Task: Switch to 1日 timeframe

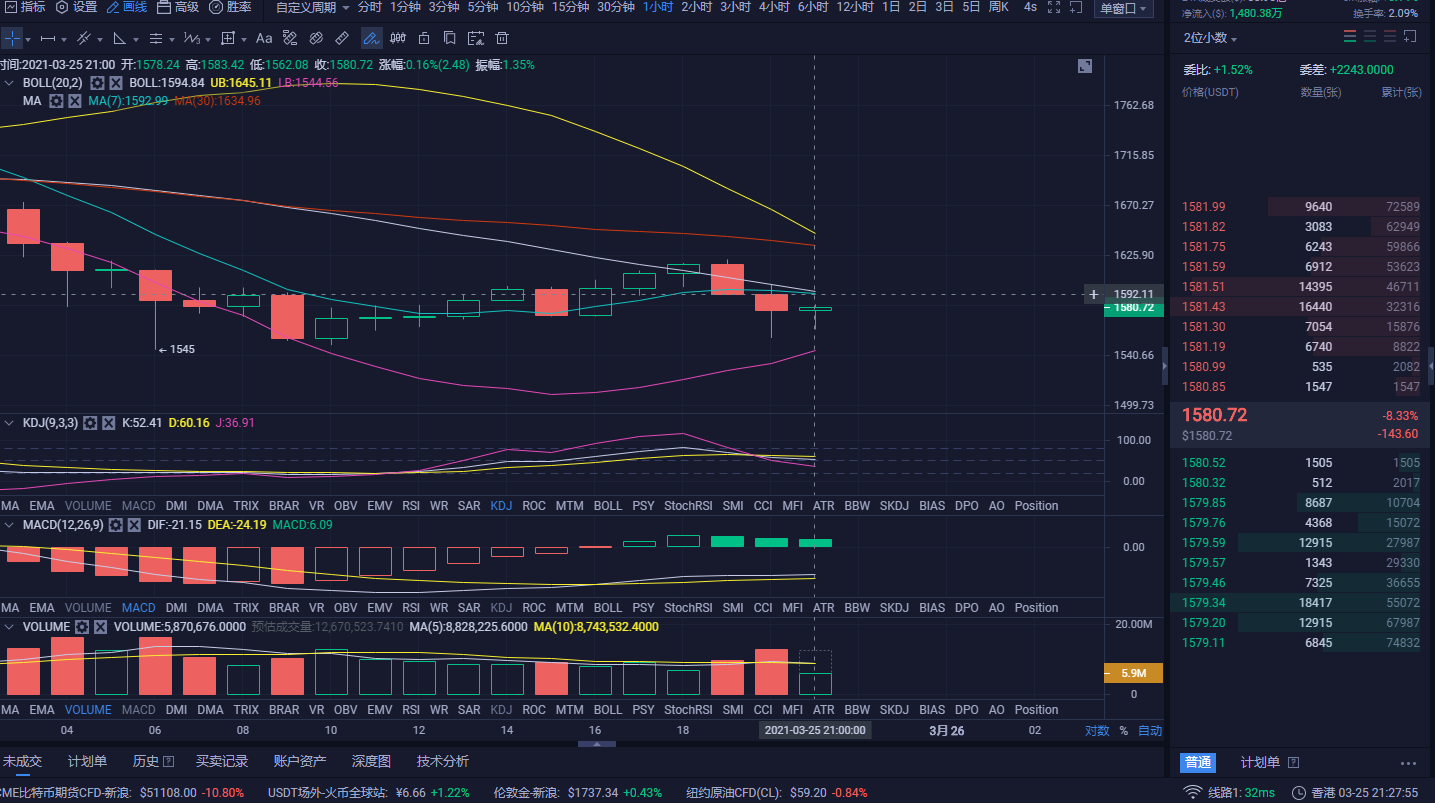Action: click(x=891, y=7)
